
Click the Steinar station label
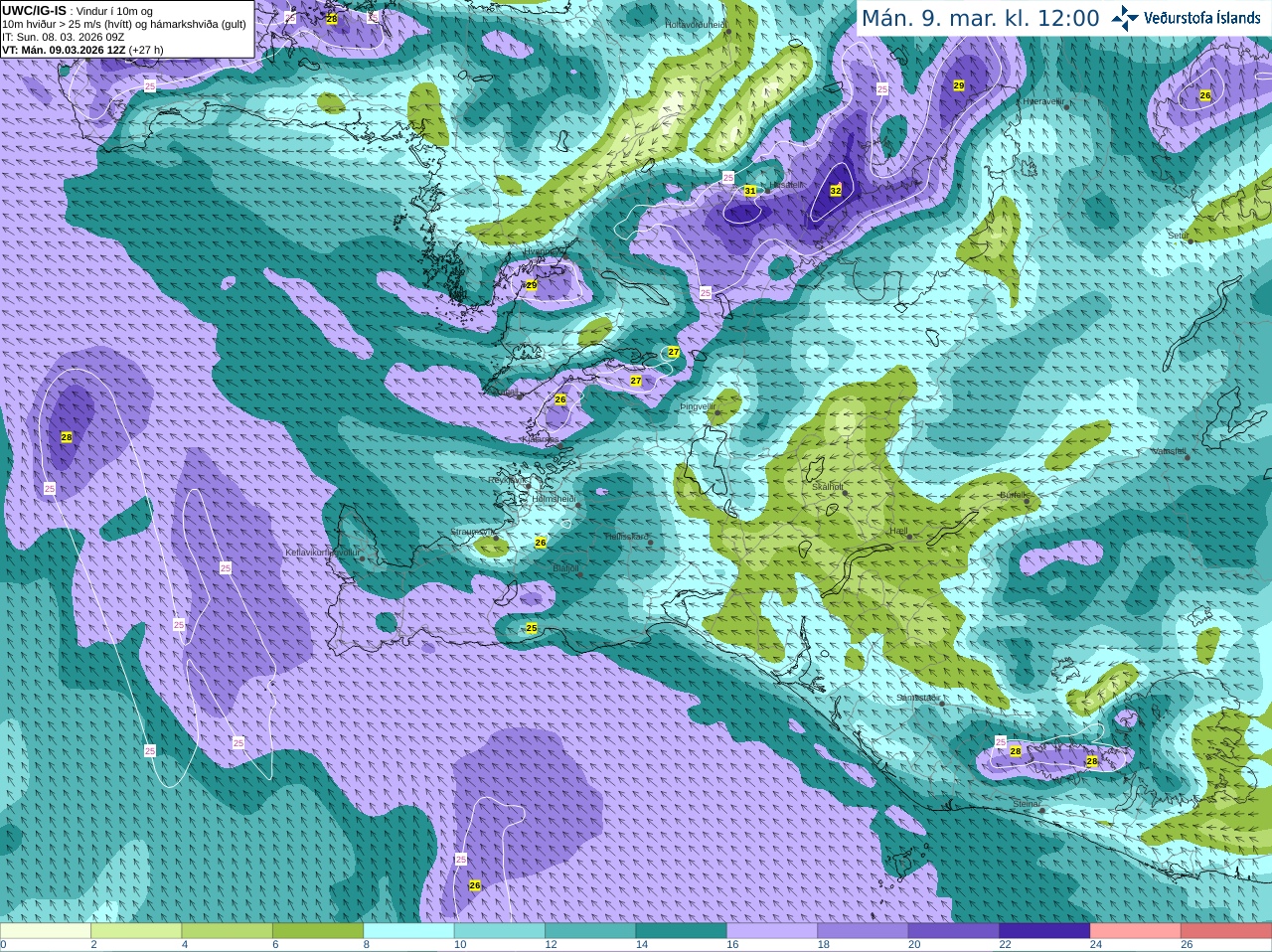1026,803
